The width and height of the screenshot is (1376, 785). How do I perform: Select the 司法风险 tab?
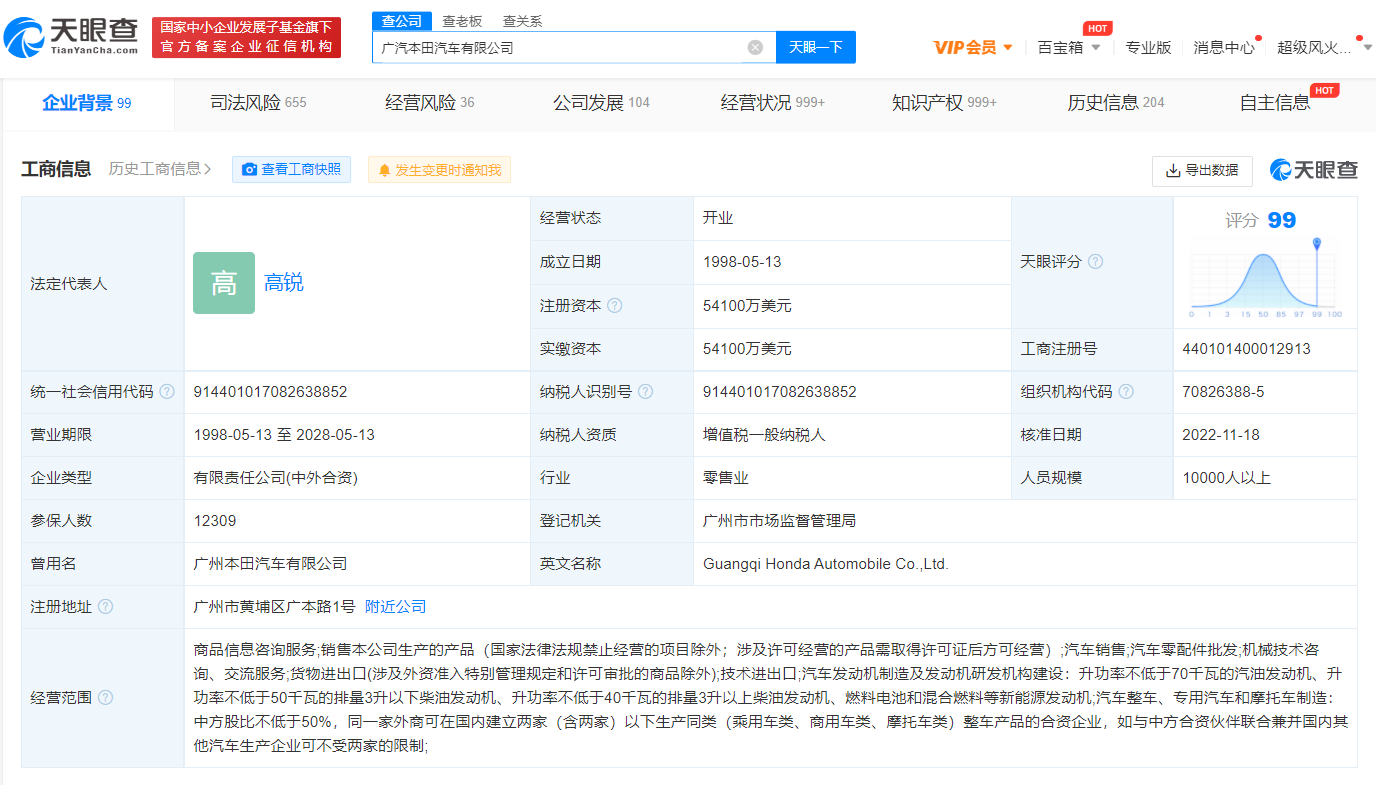[258, 103]
